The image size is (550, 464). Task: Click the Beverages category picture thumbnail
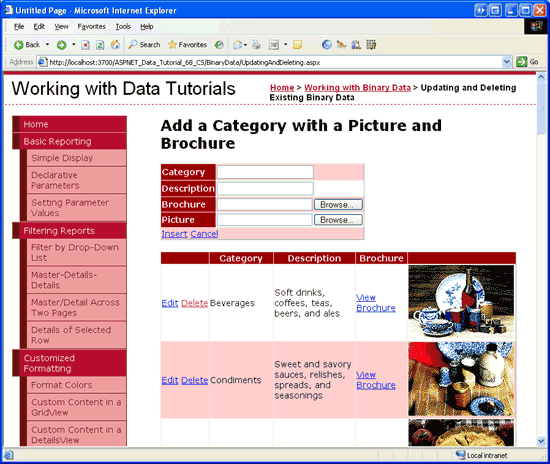pos(461,302)
